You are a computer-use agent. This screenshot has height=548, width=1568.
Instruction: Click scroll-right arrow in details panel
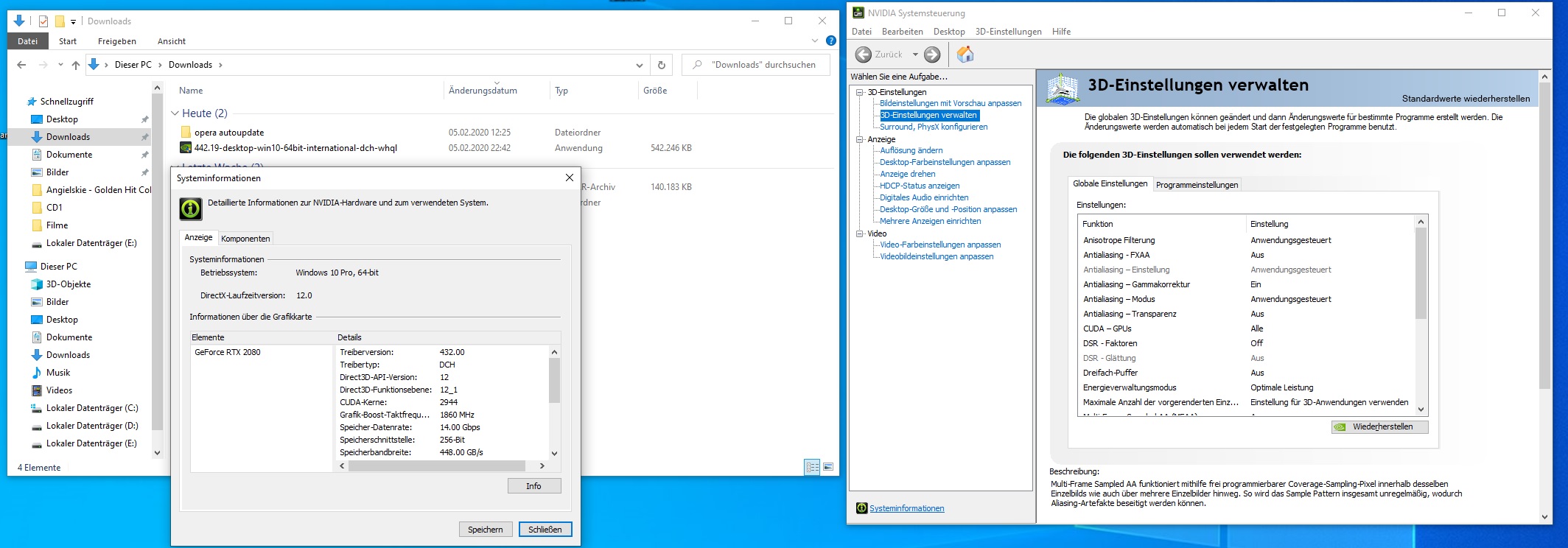point(542,466)
